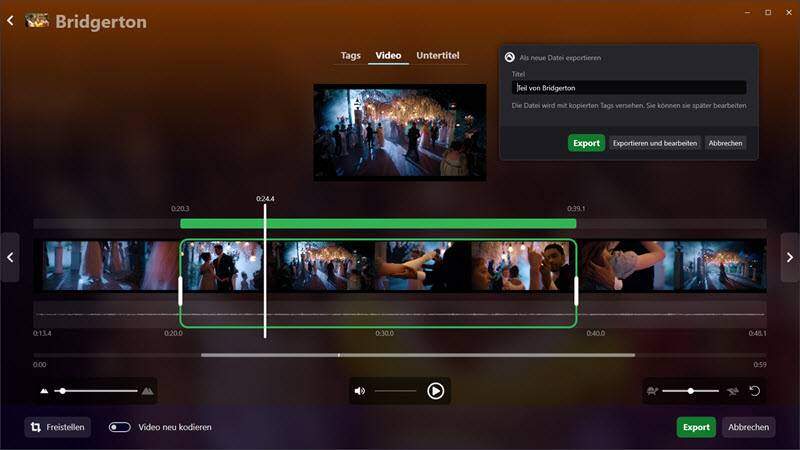The height and width of the screenshot is (450, 800).
Task: Click the rabbit fast-speed icon
Action: click(732, 391)
